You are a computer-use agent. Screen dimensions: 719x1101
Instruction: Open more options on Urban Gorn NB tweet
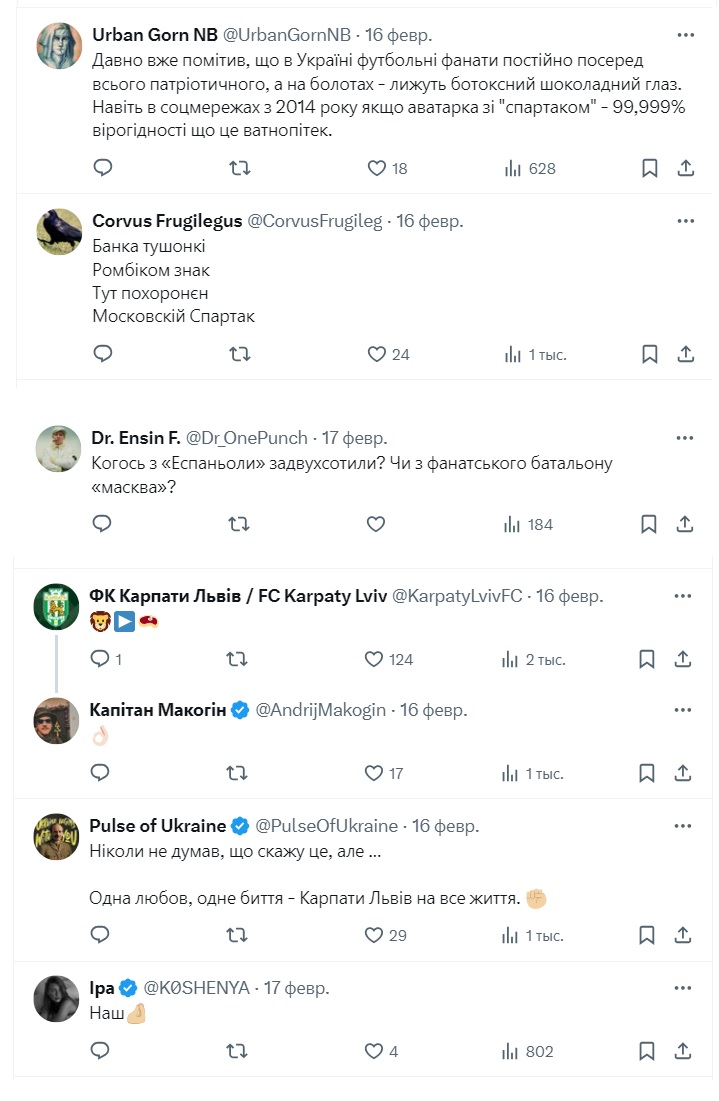pyautogui.click(x=685, y=35)
